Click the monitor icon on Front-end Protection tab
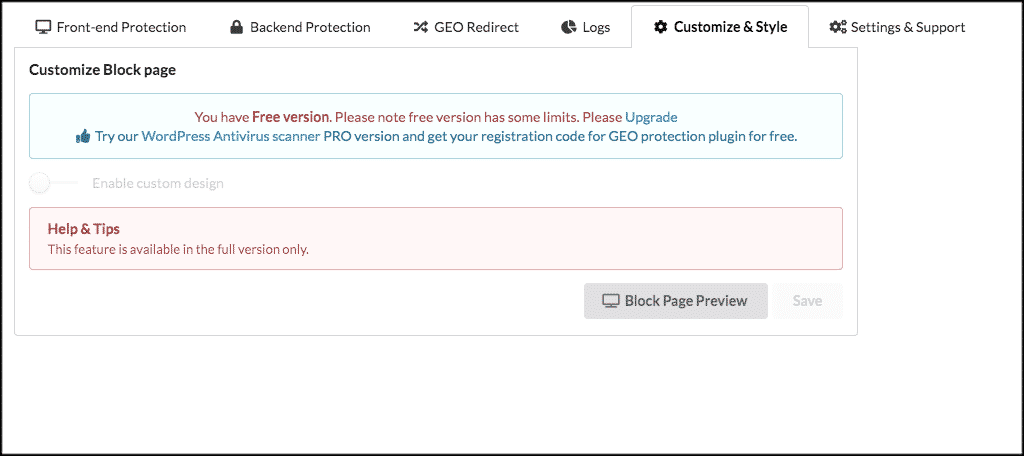 pos(43,27)
